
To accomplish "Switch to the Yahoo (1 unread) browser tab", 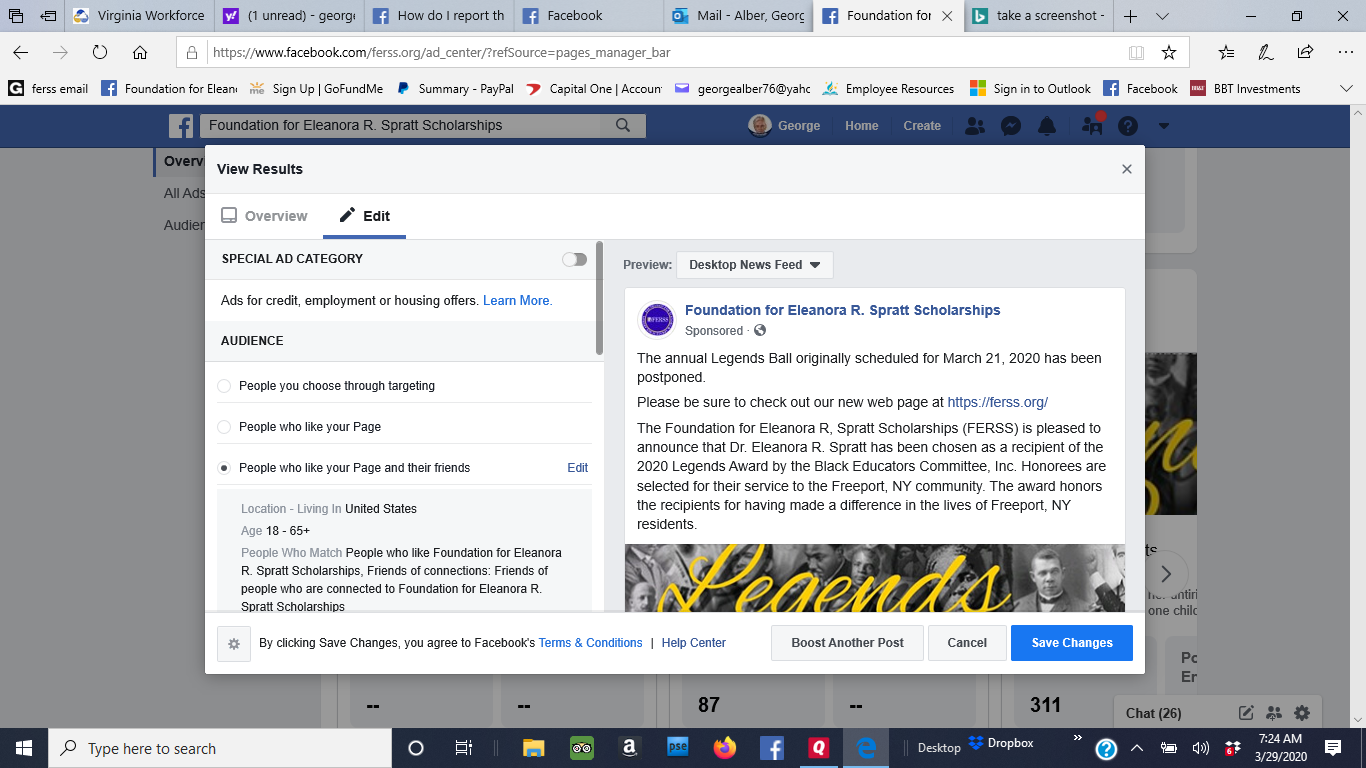I will tap(287, 16).
